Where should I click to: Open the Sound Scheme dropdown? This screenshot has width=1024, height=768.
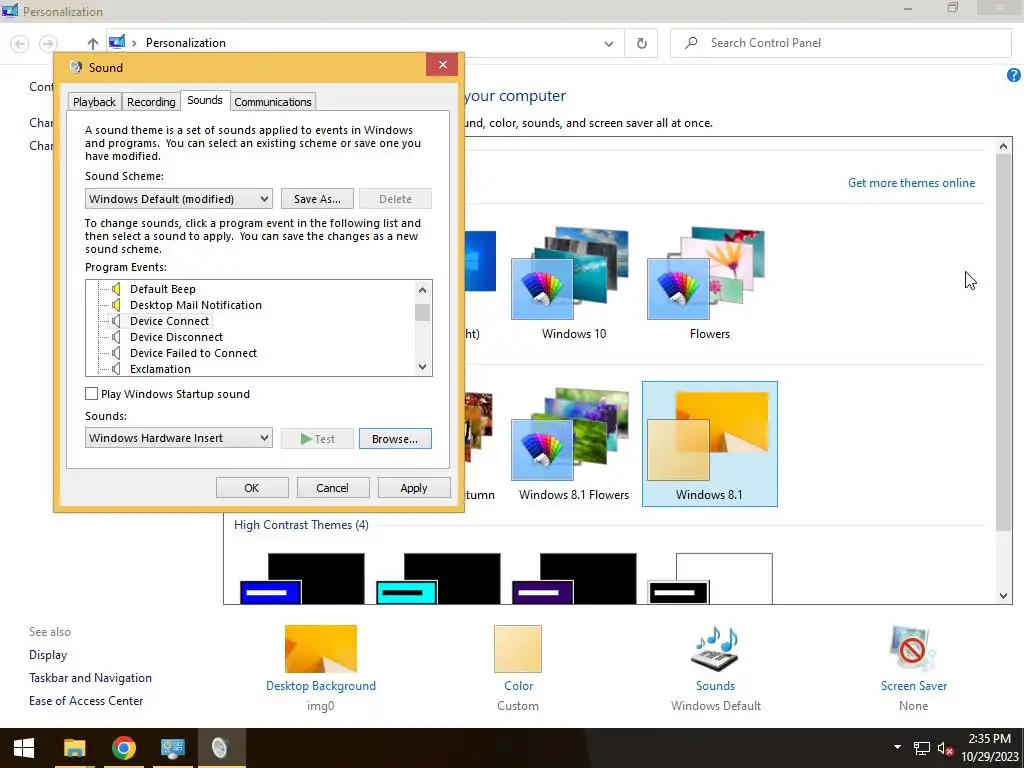coord(178,199)
